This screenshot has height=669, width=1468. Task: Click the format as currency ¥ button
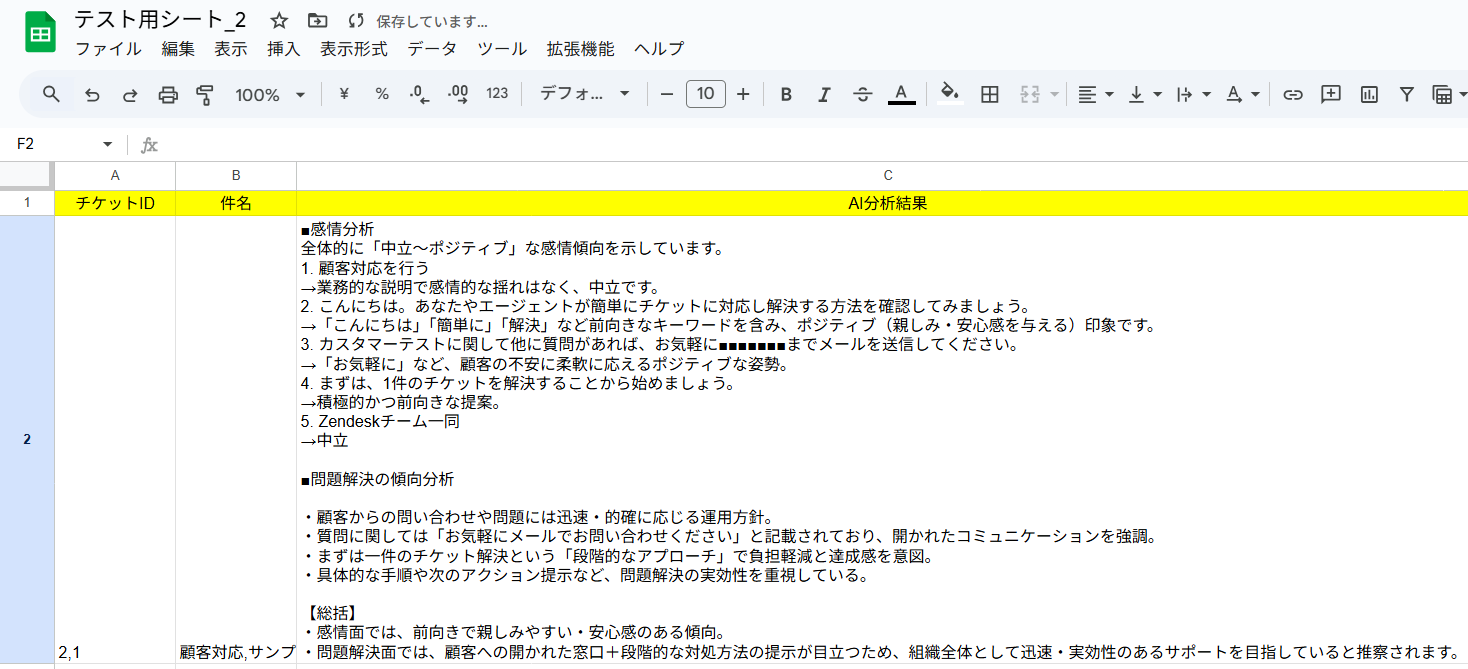345,94
